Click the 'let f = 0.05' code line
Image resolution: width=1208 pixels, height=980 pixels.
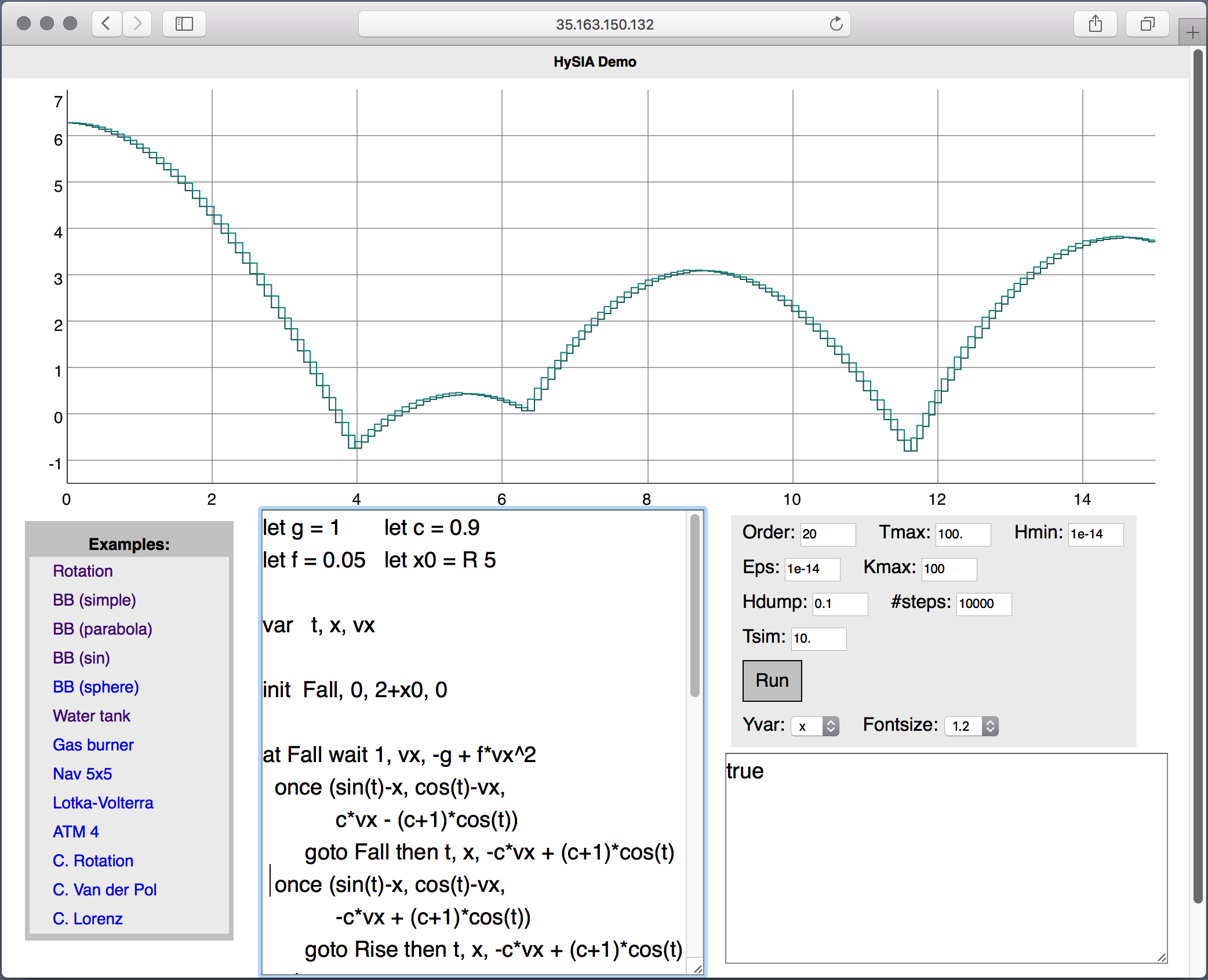[x=314, y=560]
